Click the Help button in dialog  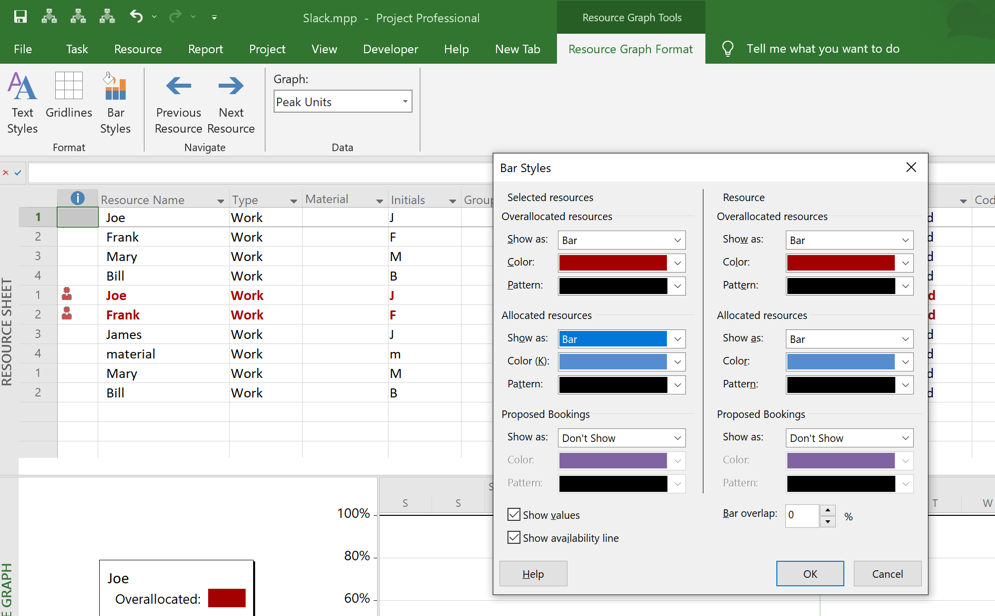click(x=533, y=574)
